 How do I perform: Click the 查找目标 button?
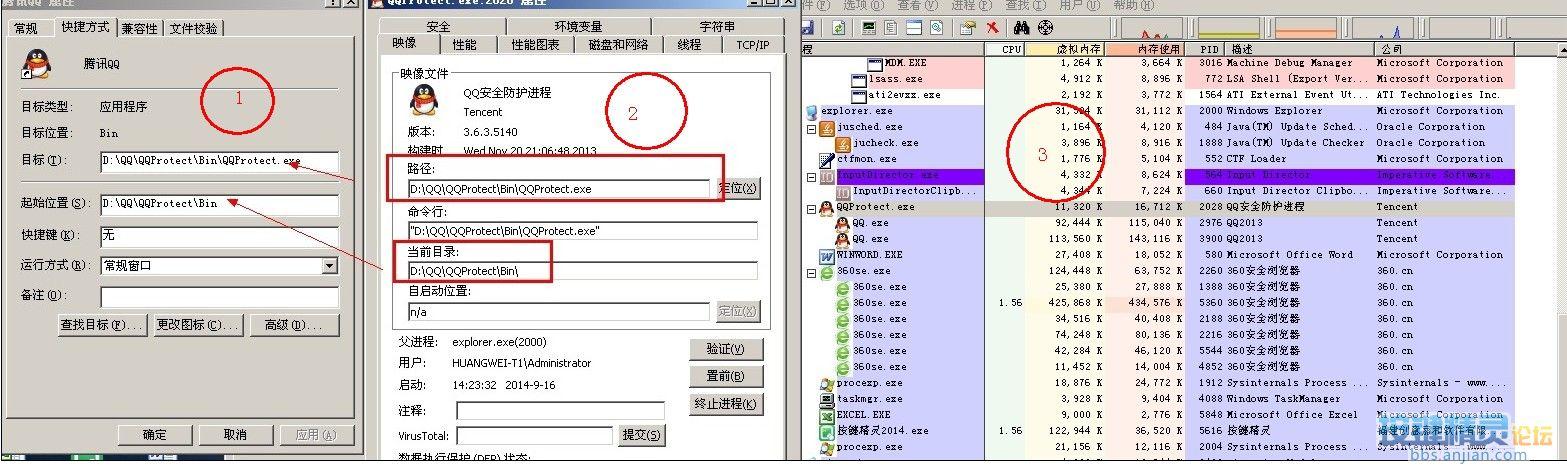(102, 325)
